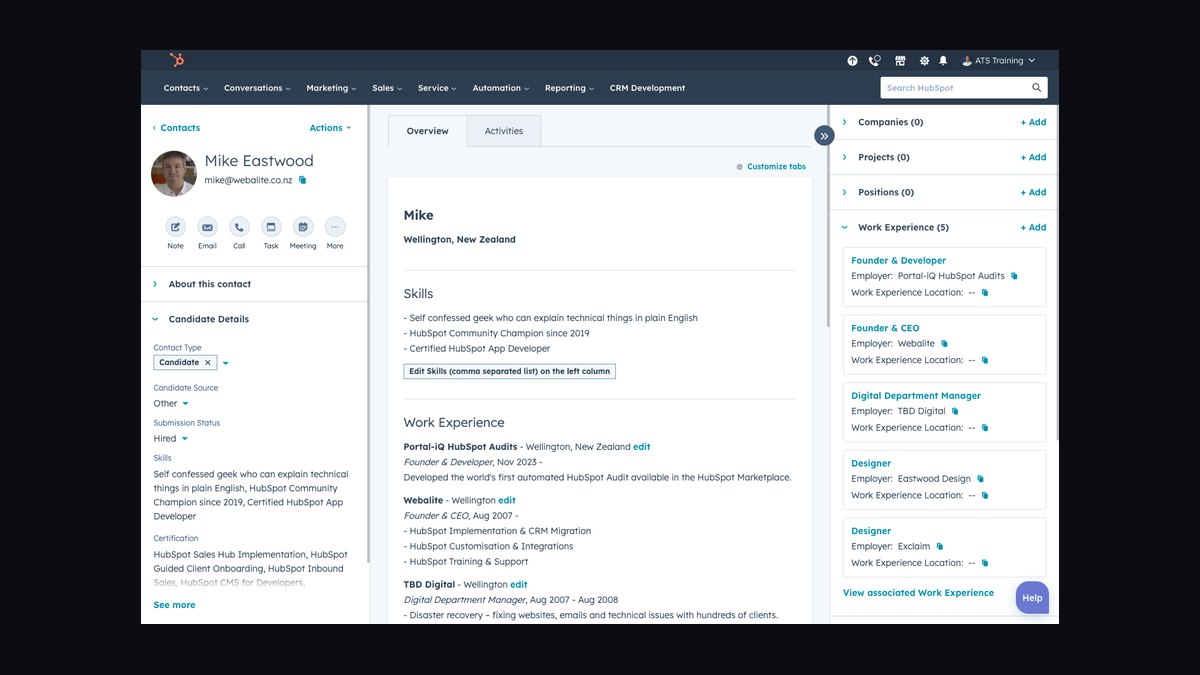Click the Email action icon
Image resolution: width=1200 pixels, height=675 pixels.
[207, 227]
